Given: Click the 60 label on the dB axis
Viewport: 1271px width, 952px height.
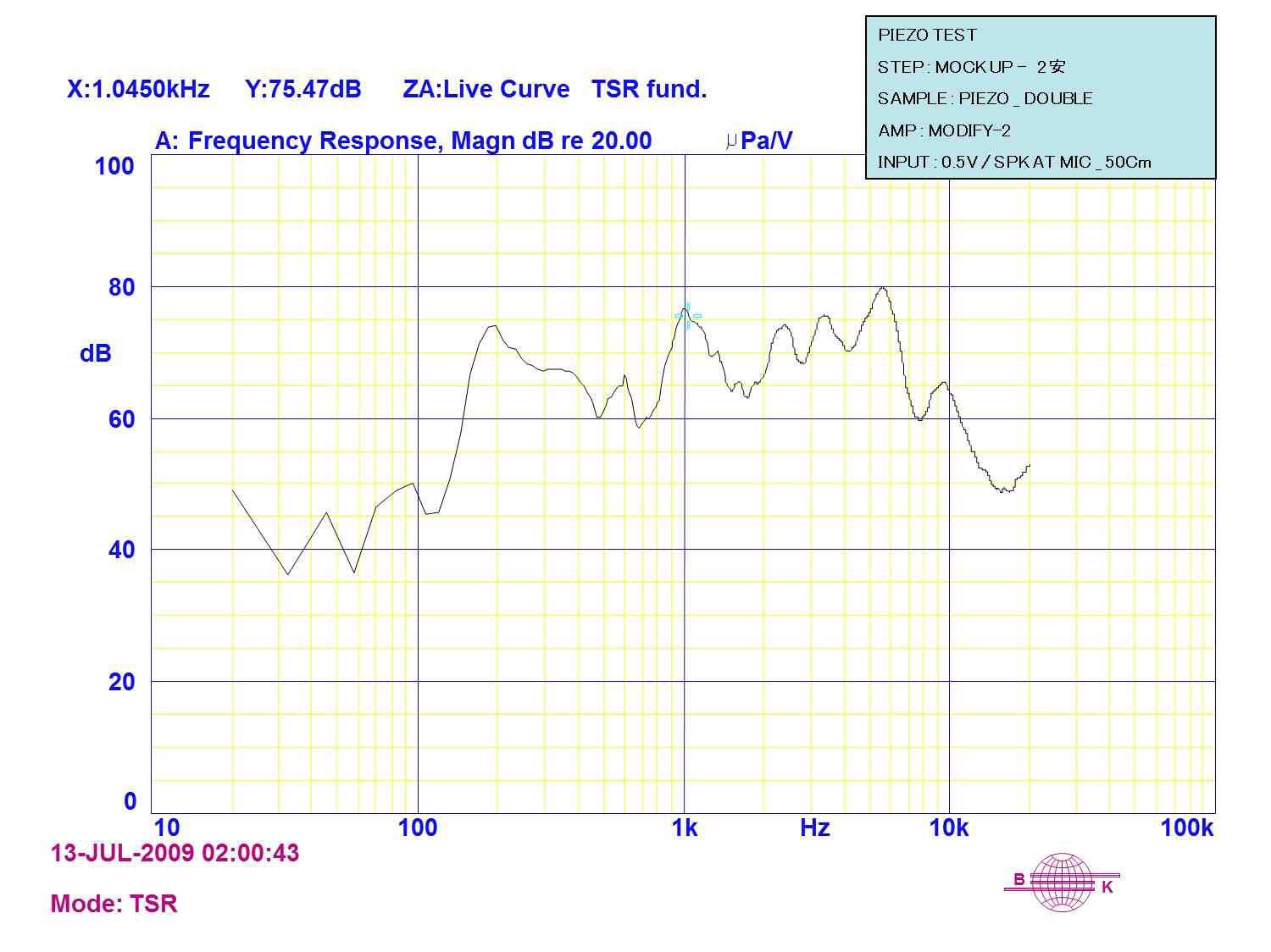Looking at the screenshot, I should (x=121, y=419).
